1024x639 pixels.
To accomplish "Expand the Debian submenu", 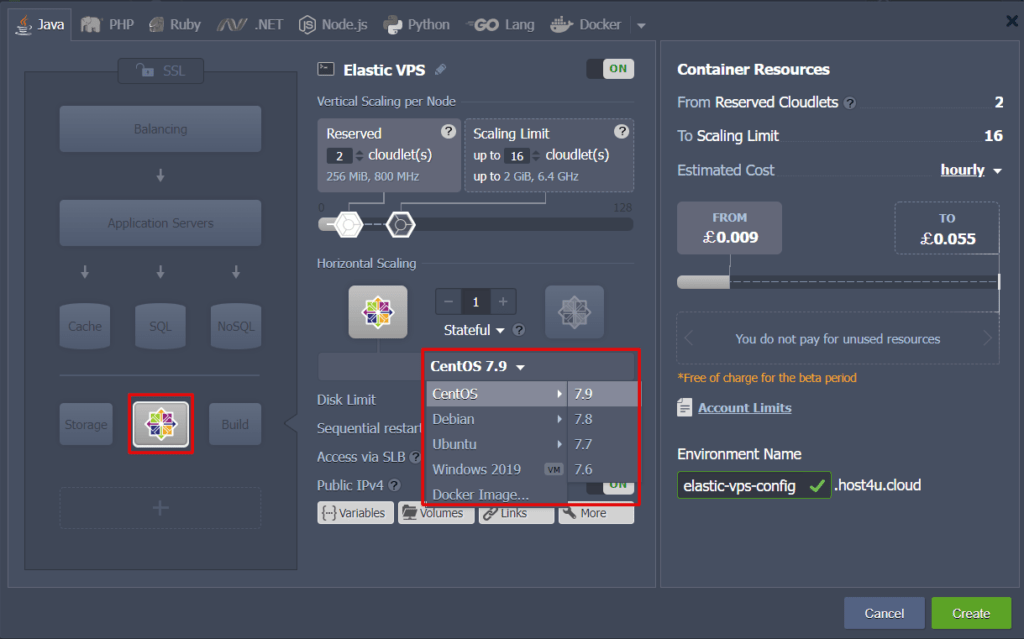I will point(496,419).
